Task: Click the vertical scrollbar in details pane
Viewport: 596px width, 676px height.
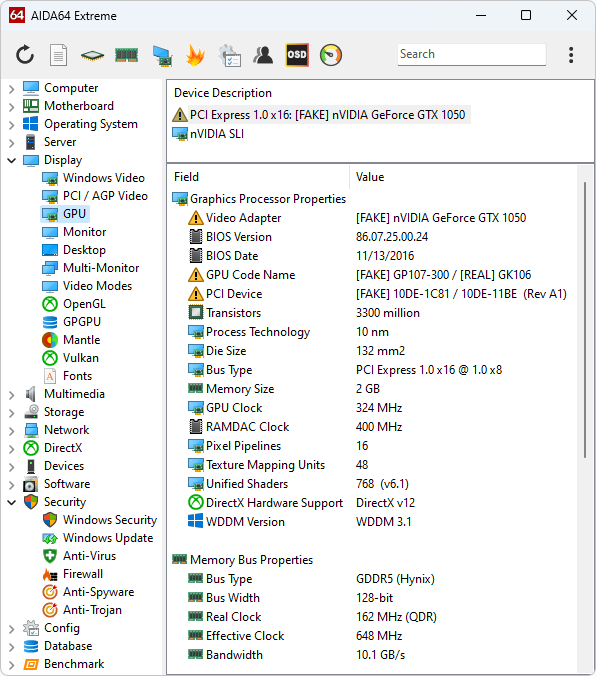Action: 585,319
